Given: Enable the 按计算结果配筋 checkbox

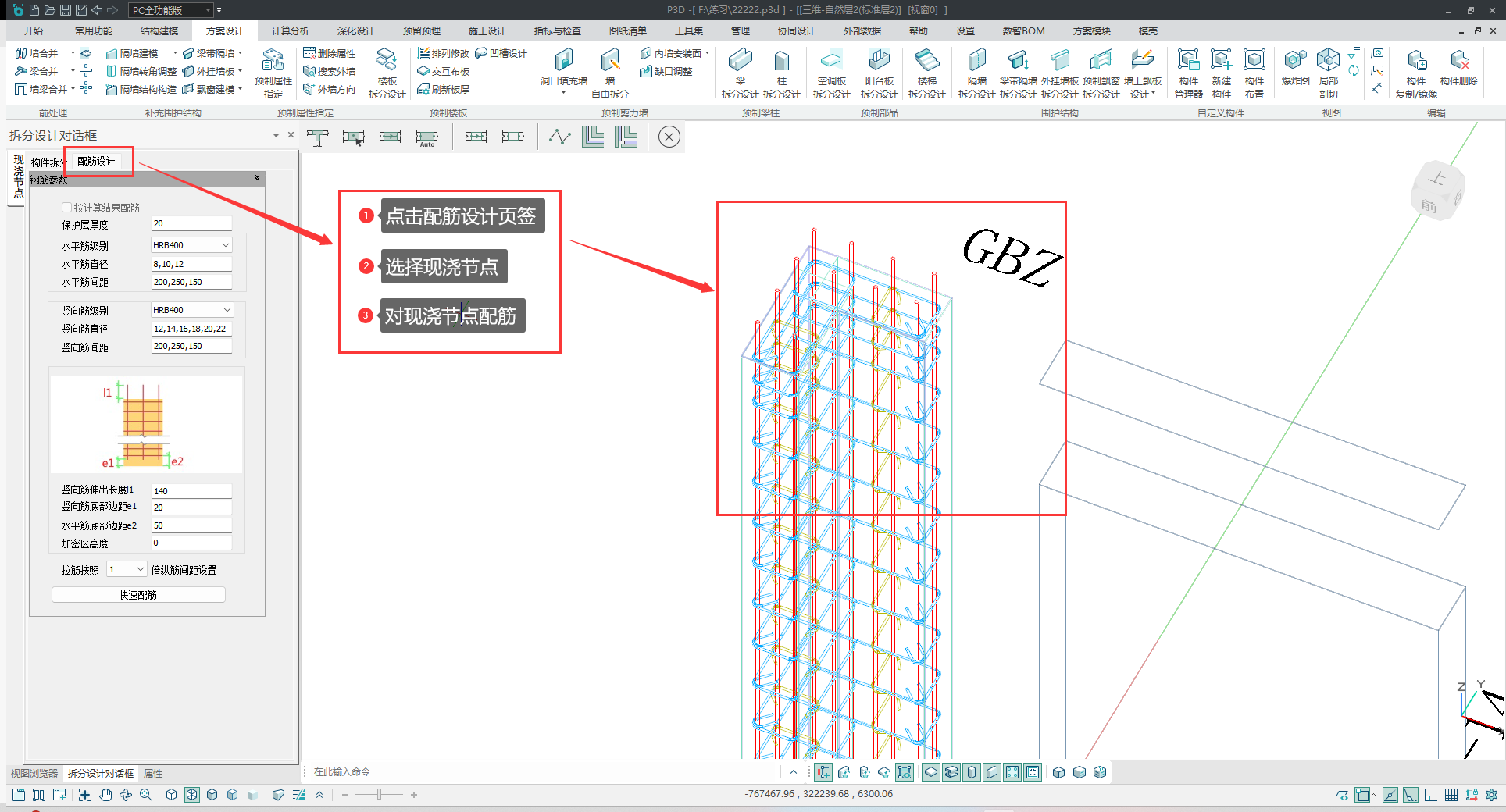Looking at the screenshot, I should [x=66, y=208].
